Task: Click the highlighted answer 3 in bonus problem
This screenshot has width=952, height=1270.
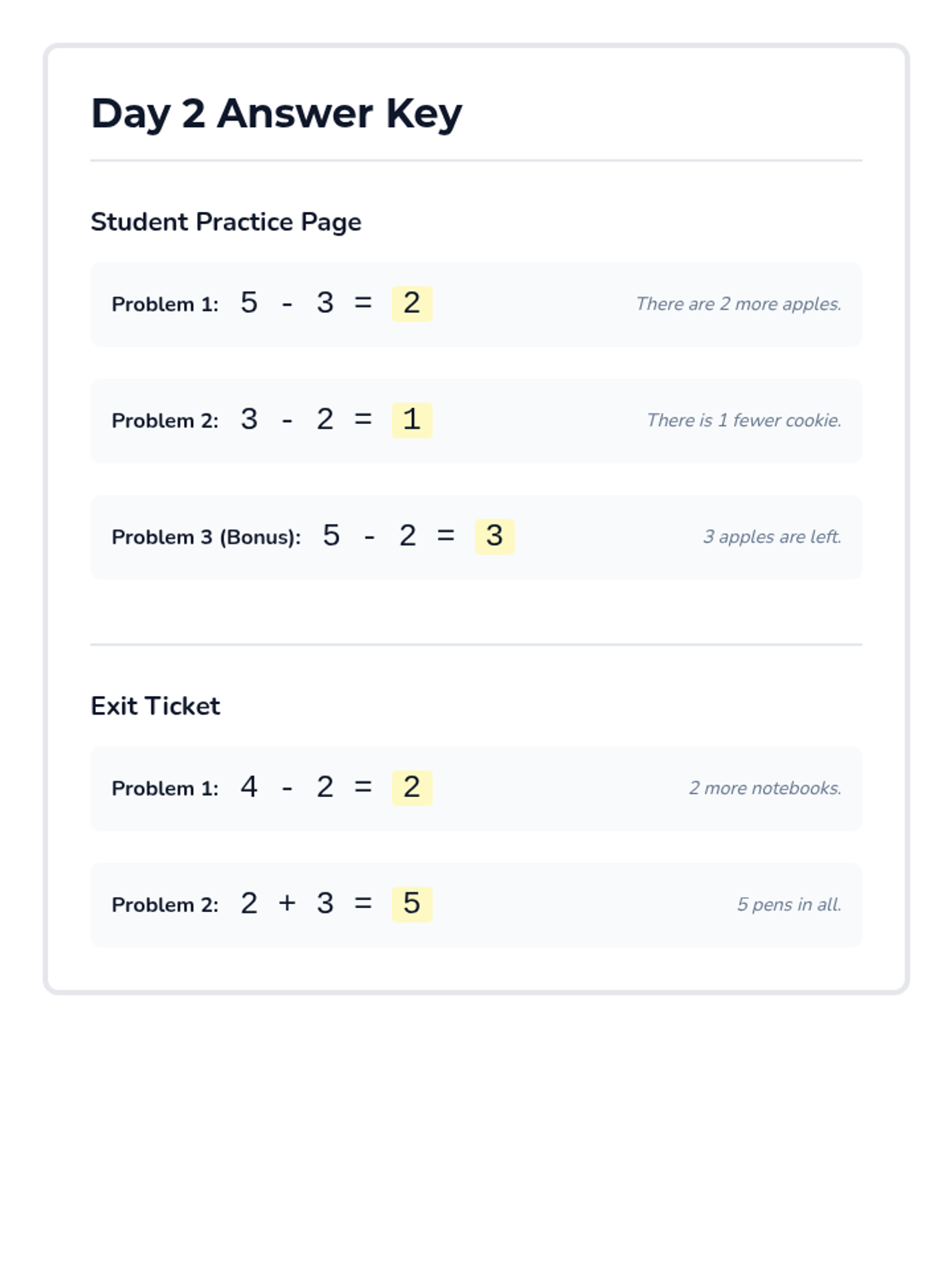Action: pos(494,537)
